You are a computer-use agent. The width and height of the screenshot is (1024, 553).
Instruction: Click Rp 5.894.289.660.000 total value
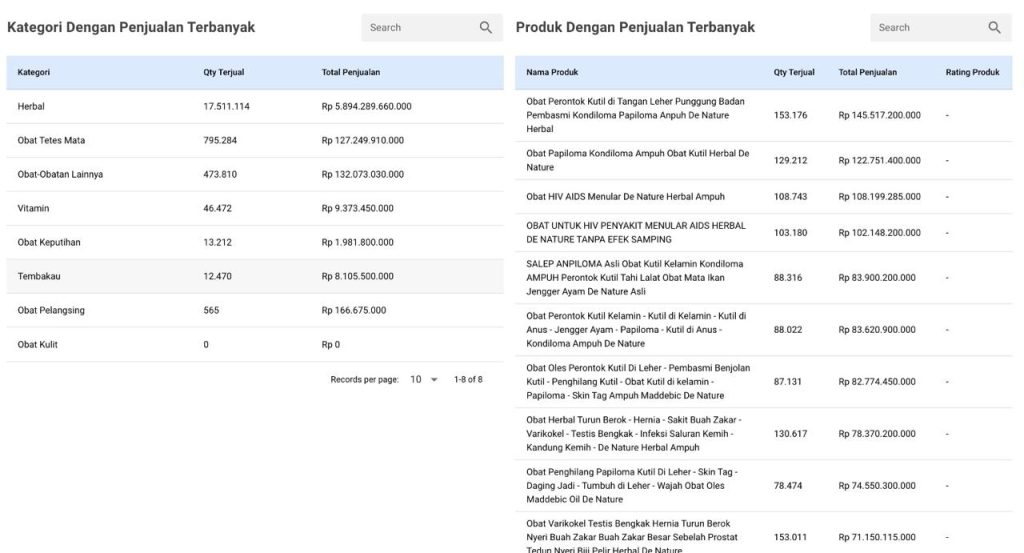[x=366, y=106]
